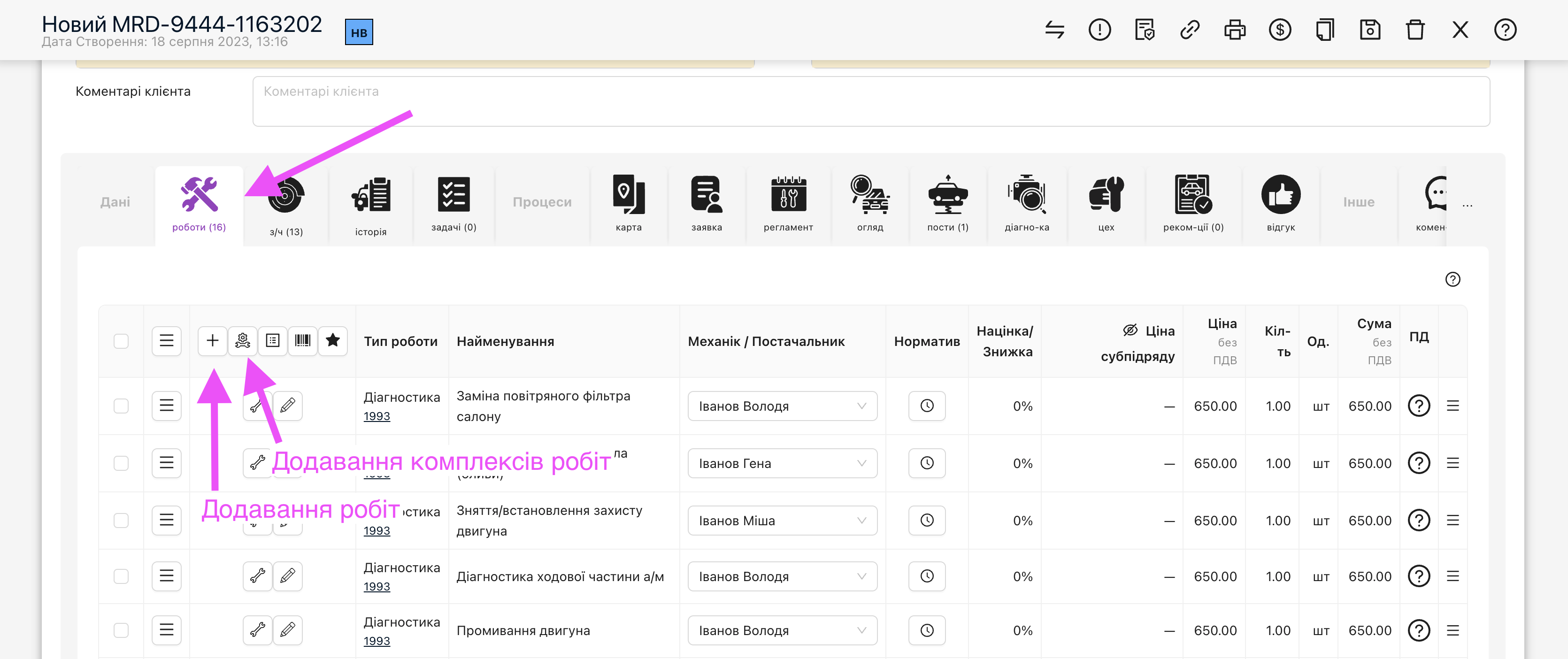Click 1993 link in Заміна повітряного фільтра row
Image resolution: width=1568 pixels, height=659 pixels.
click(x=376, y=416)
